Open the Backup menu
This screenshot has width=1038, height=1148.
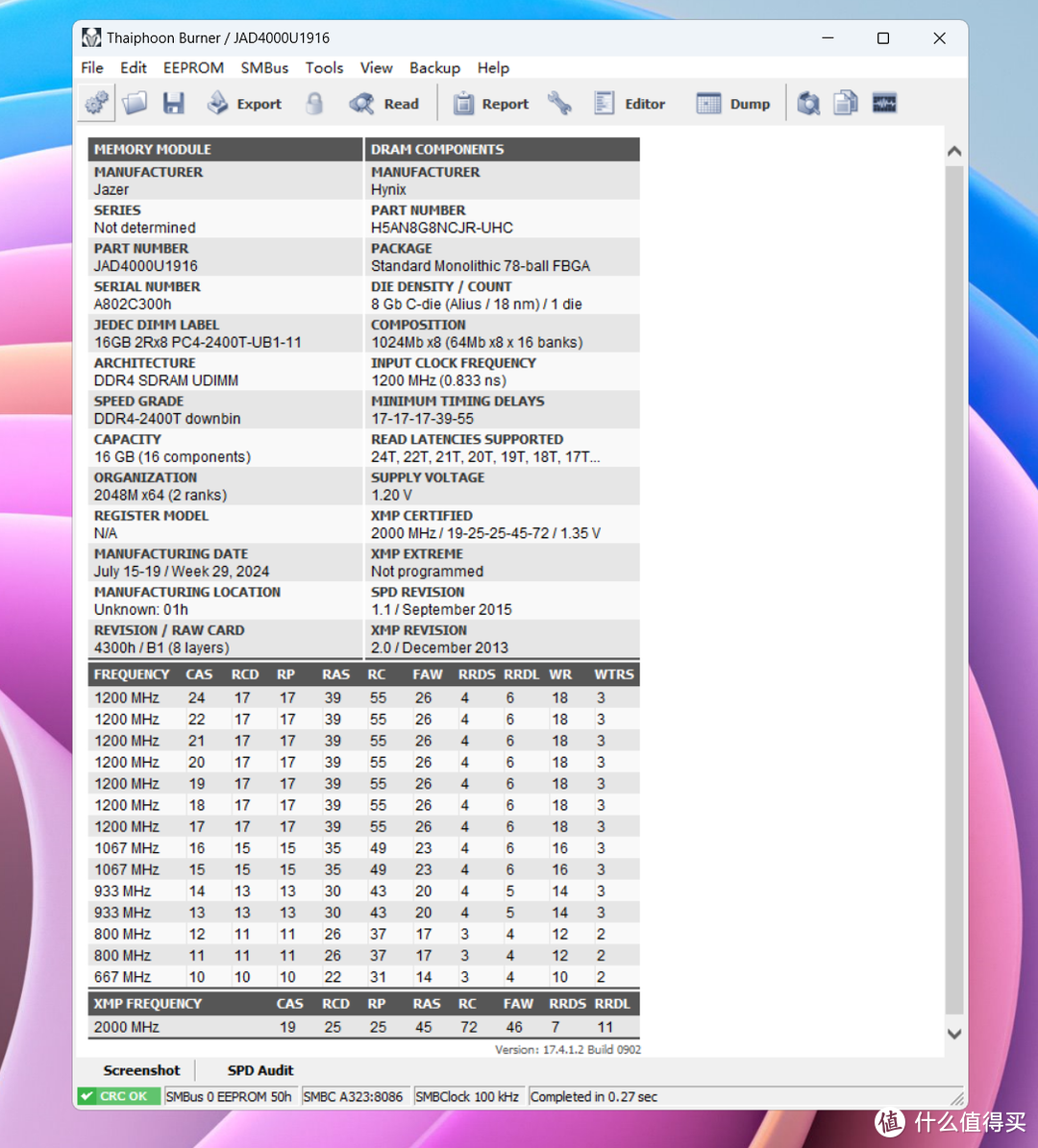point(435,68)
